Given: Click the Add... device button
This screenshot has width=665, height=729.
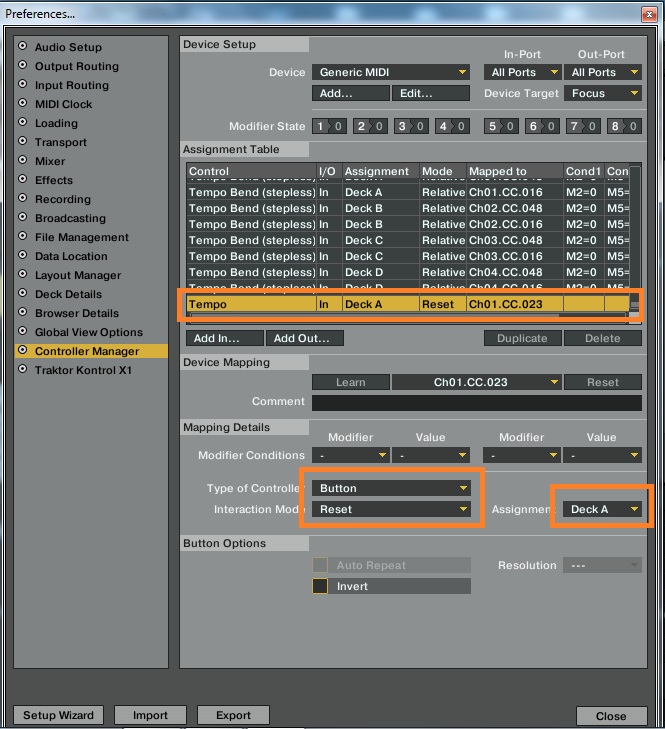Looking at the screenshot, I should (351, 93).
